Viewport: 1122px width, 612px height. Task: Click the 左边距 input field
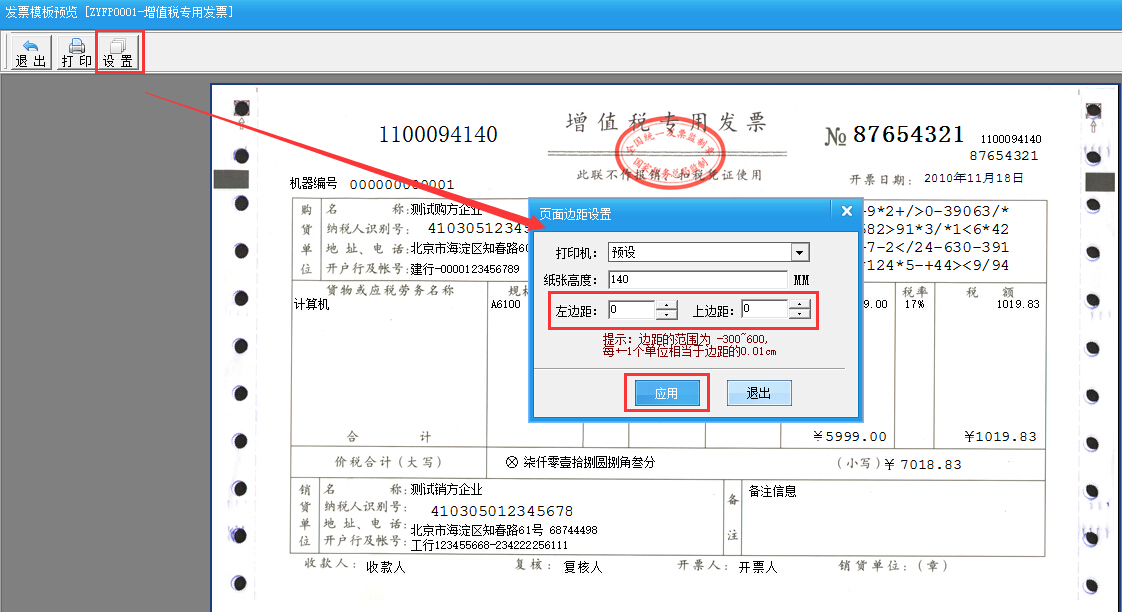tap(632, 310)
